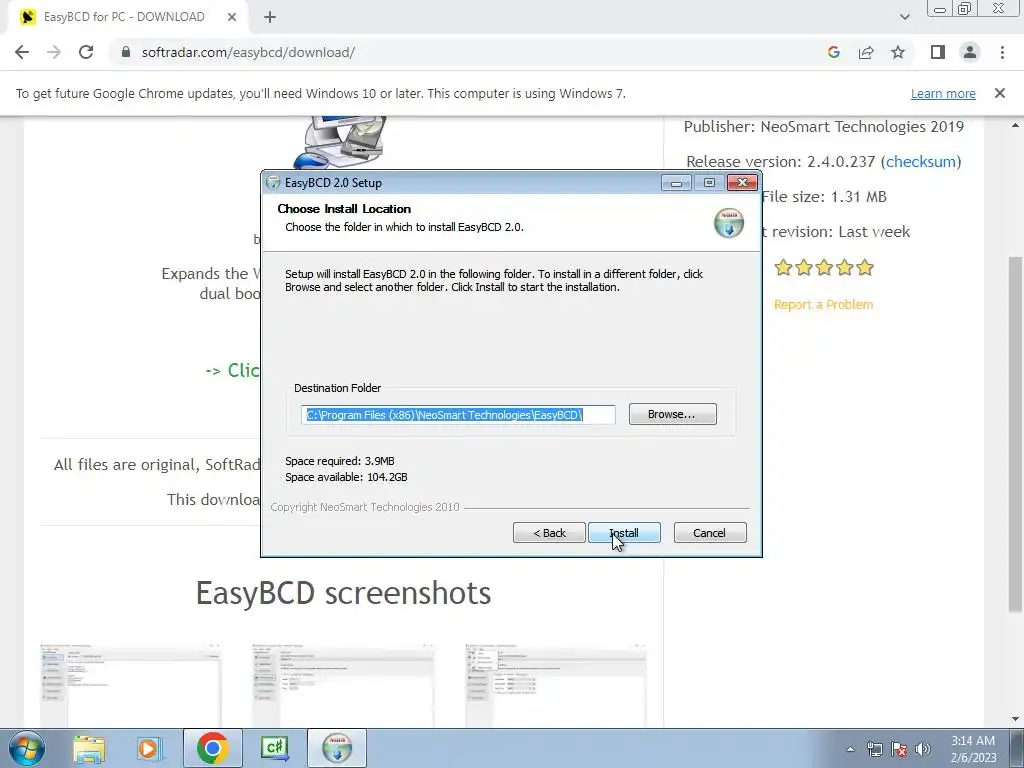Screen dimensions: 1024x768
Task: Open Windows Explorer from the taskbar
Action: 89,748
